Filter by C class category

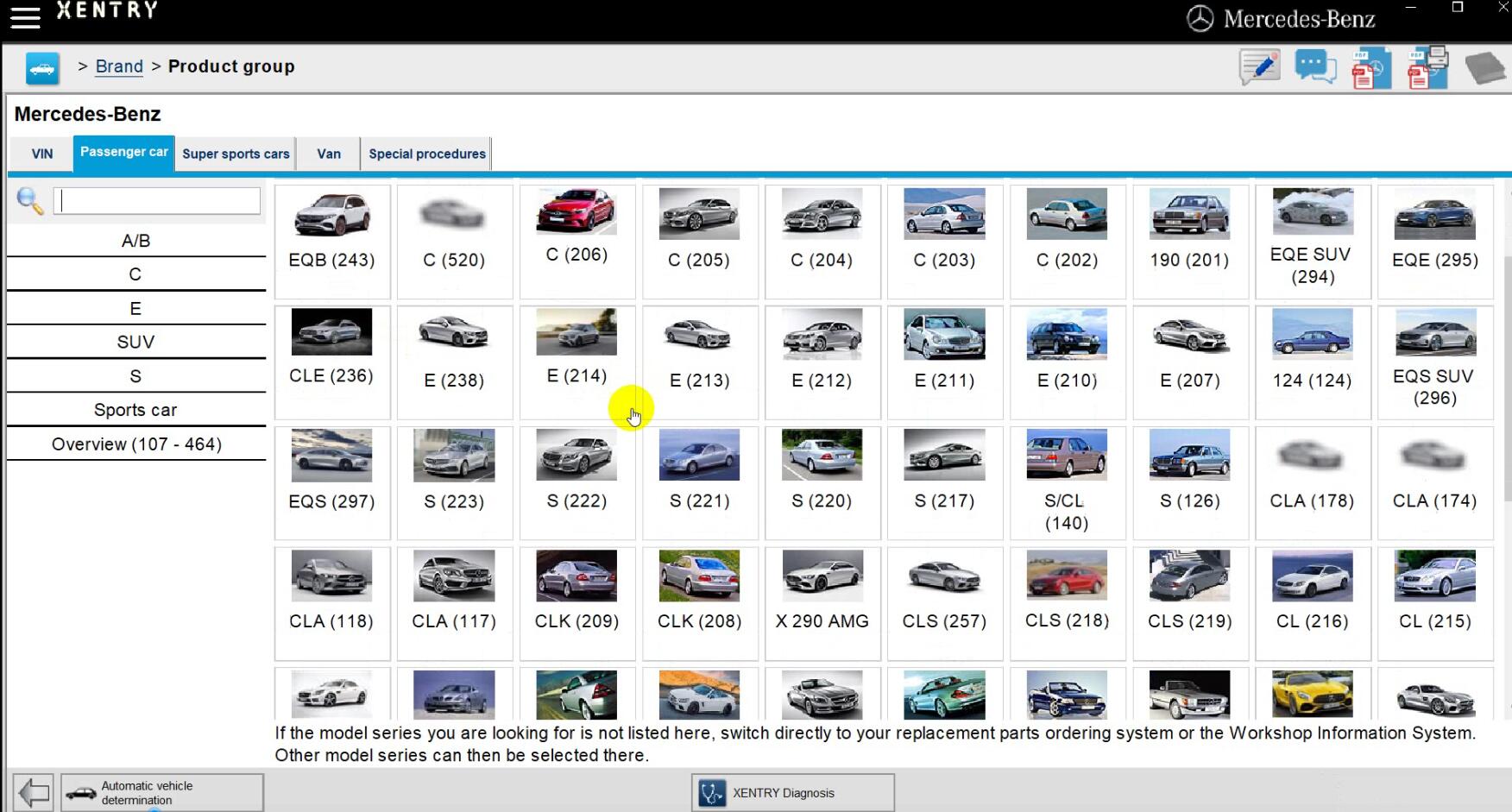[x=135, y=274]
